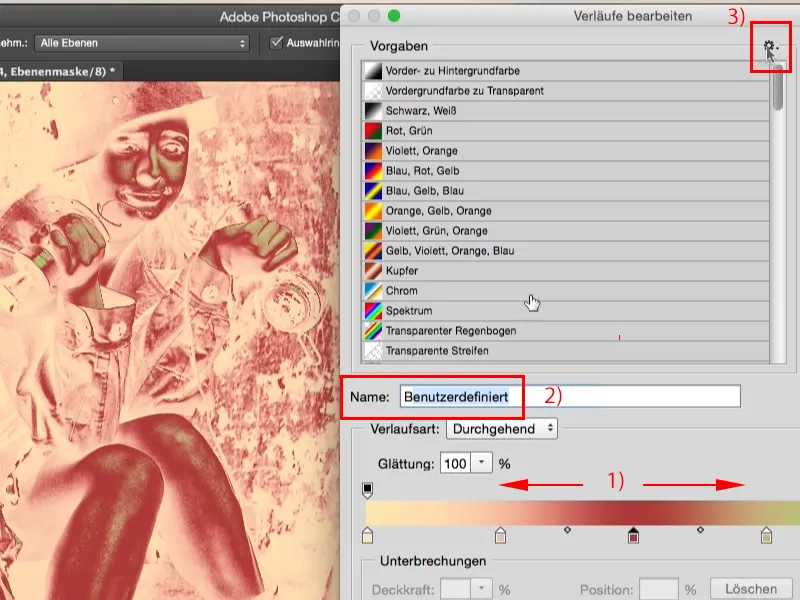This screenshot has width=800, height=600.
Task: Pick the Rot, Grün gradient swatch
Action: pyautogui.click(x=373, y=131)
